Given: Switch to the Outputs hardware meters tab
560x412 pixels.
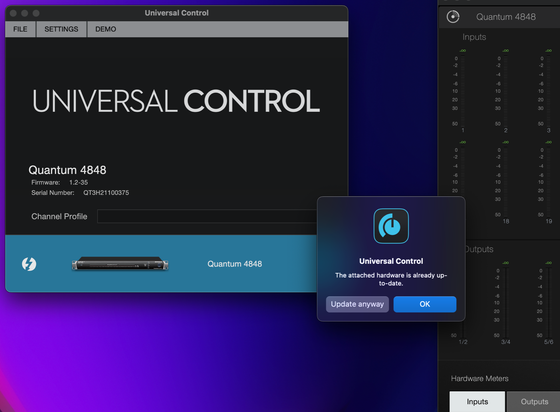Looking at the screenshot, I should [534, 402].
